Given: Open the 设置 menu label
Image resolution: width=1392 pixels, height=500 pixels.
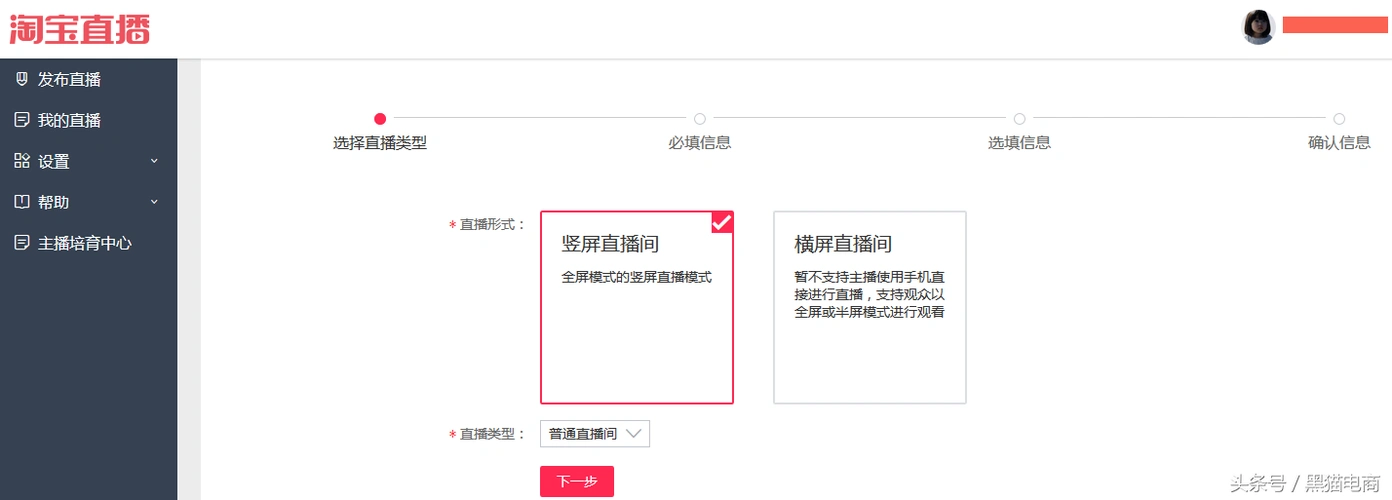Looking at the screenshot, I should [54, 162].
